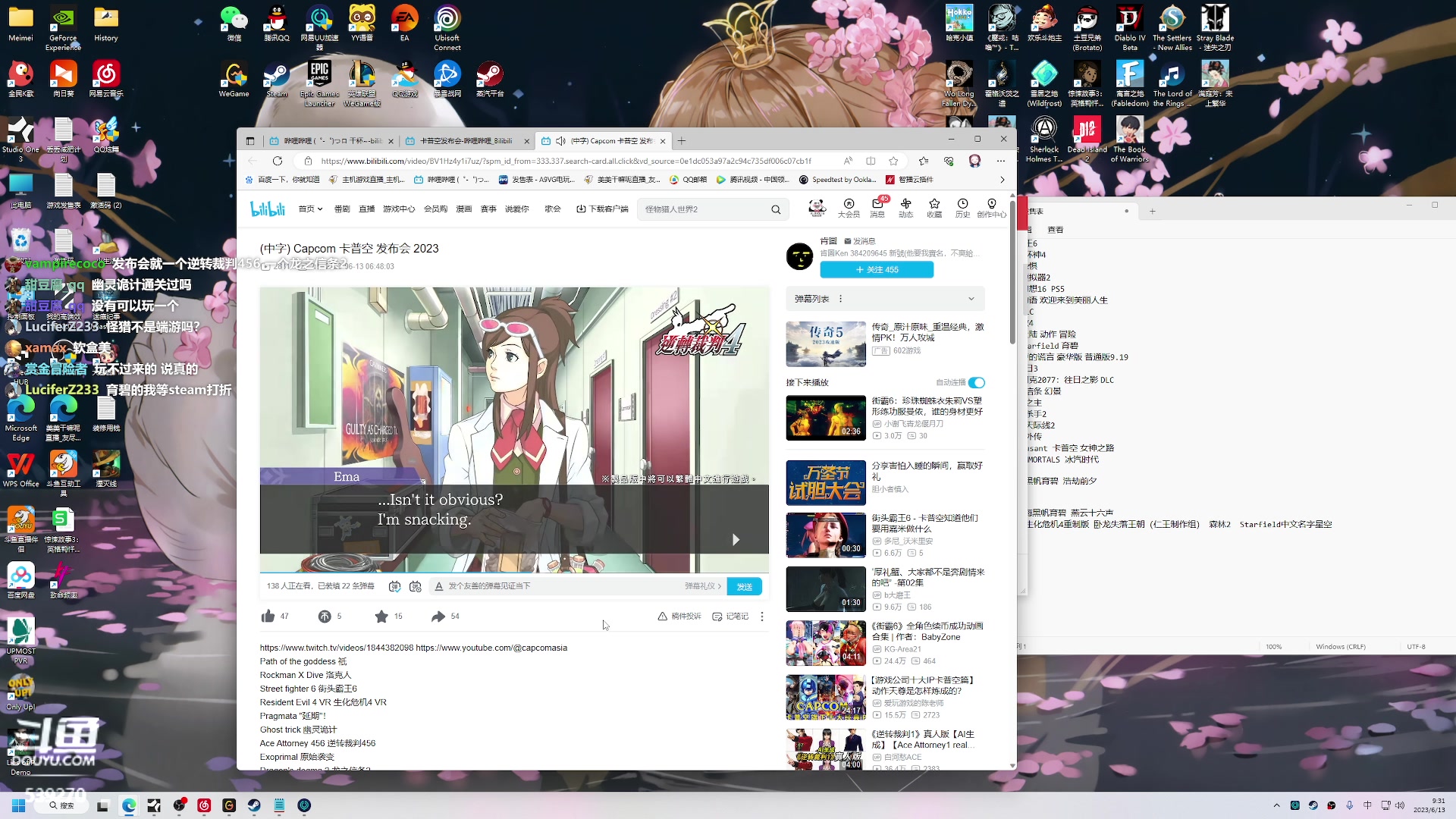Toggle read aloud icon in address bar
The height and width of the screenshot is (819, 1456).
coord(848,161)
